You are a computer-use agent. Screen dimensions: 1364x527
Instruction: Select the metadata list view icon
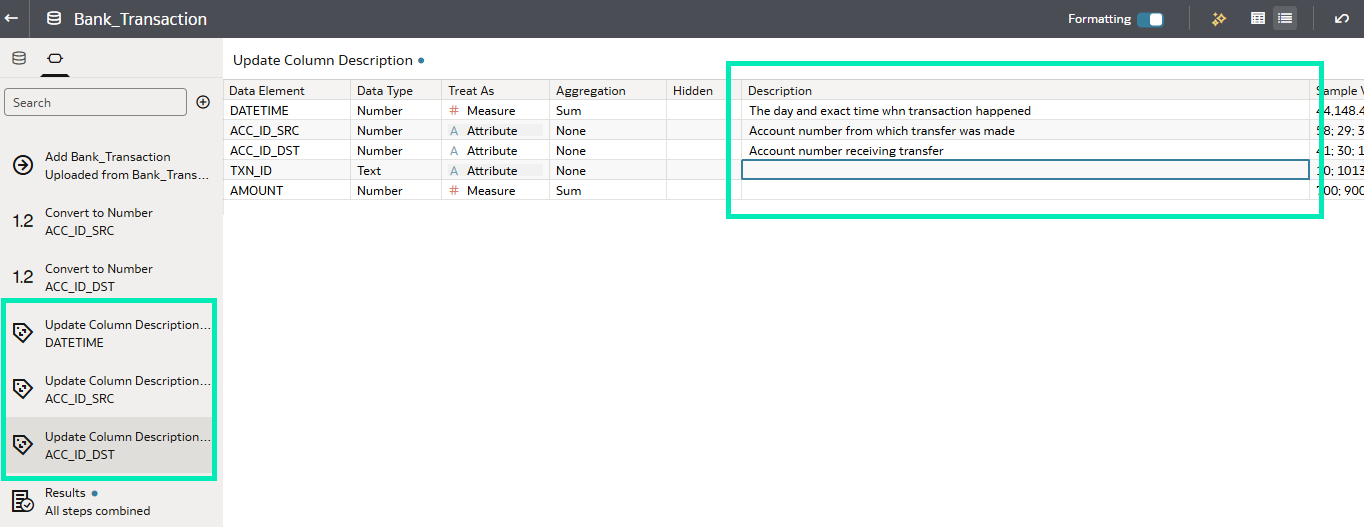click(x=1285, y=19)
